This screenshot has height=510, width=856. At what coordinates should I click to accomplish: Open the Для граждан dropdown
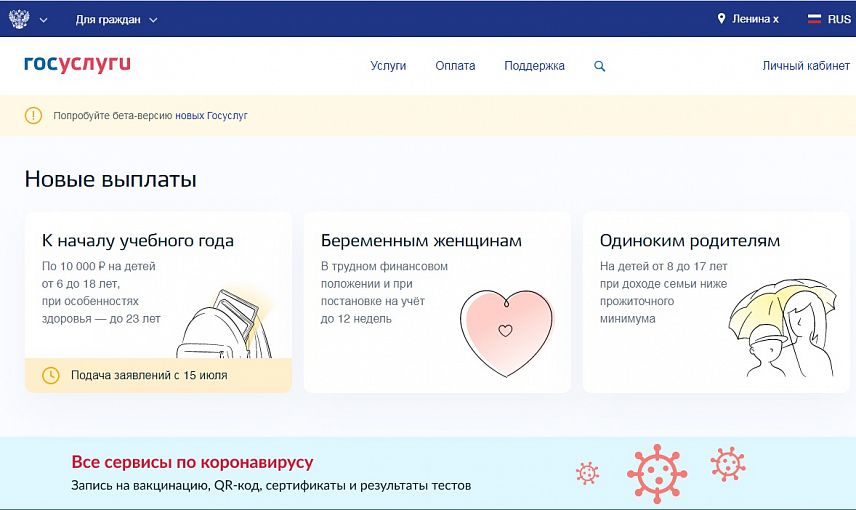116,19
